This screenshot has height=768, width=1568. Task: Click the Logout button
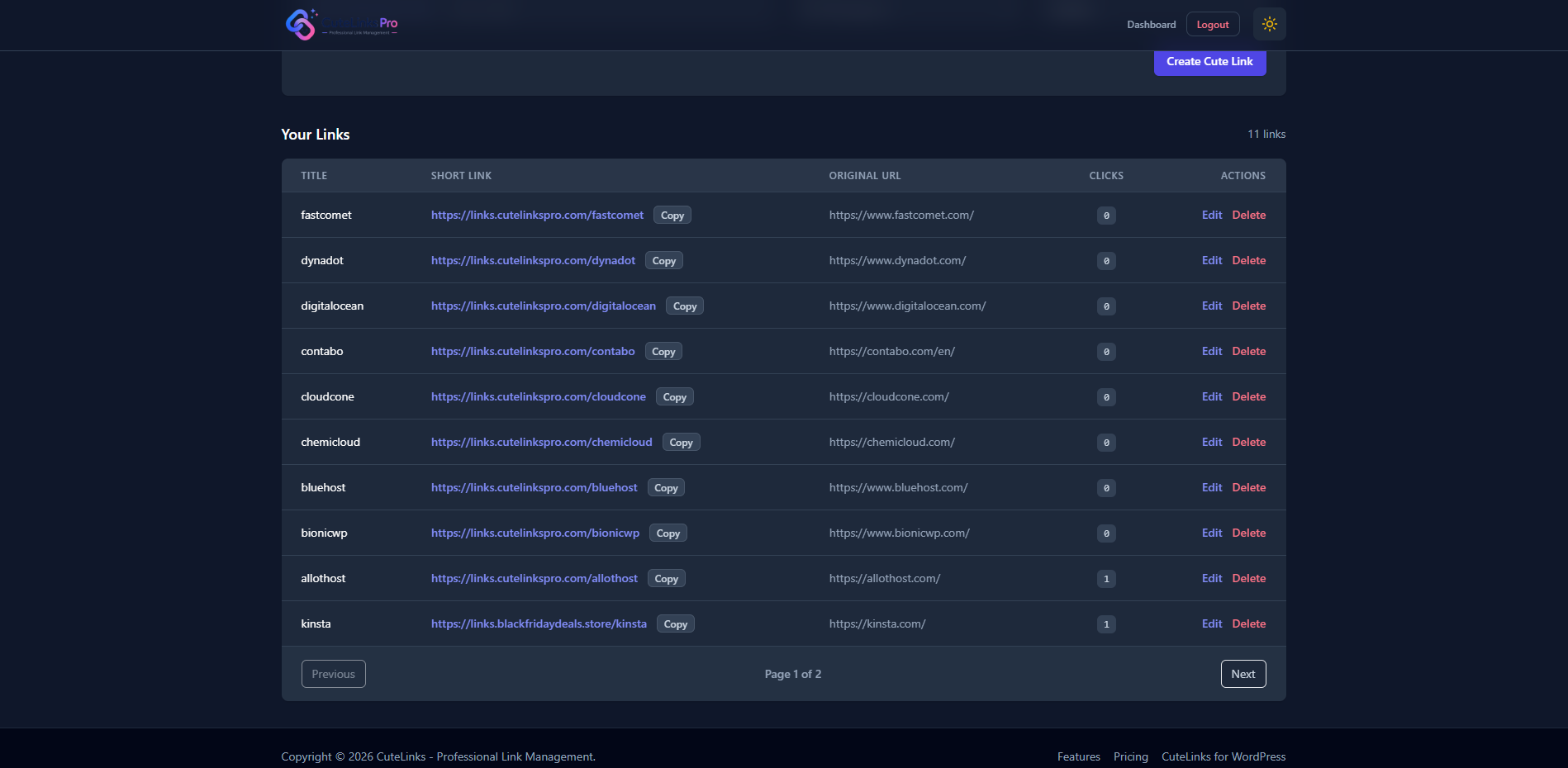pyautogui.click(x=1213, y=25)
